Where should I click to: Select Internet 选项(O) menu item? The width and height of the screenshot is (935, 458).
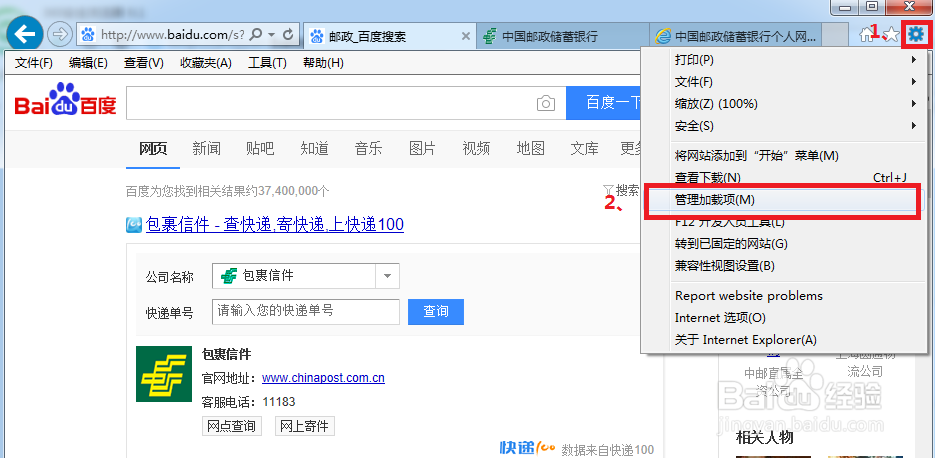coord(784,318)
